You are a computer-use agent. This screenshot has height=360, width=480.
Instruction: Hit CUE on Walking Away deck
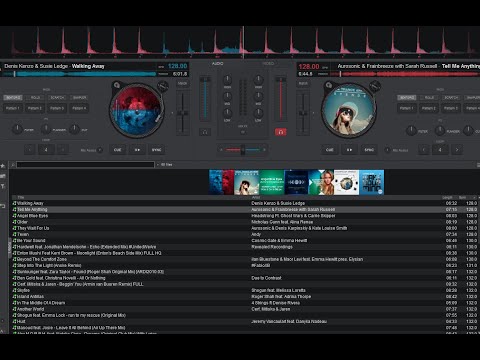coord(117,150)
